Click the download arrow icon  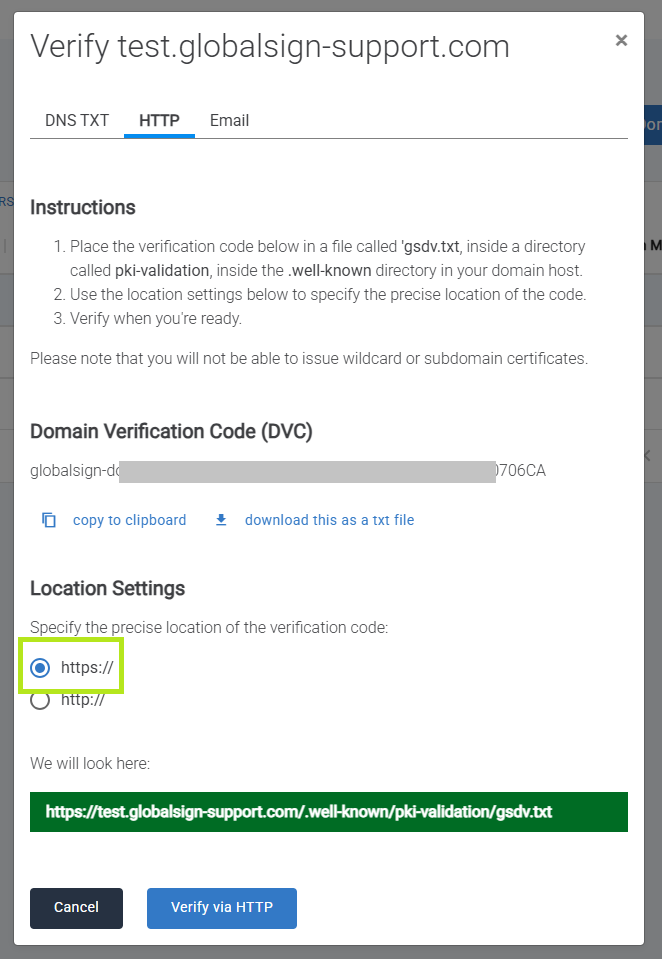coord(221,520)
